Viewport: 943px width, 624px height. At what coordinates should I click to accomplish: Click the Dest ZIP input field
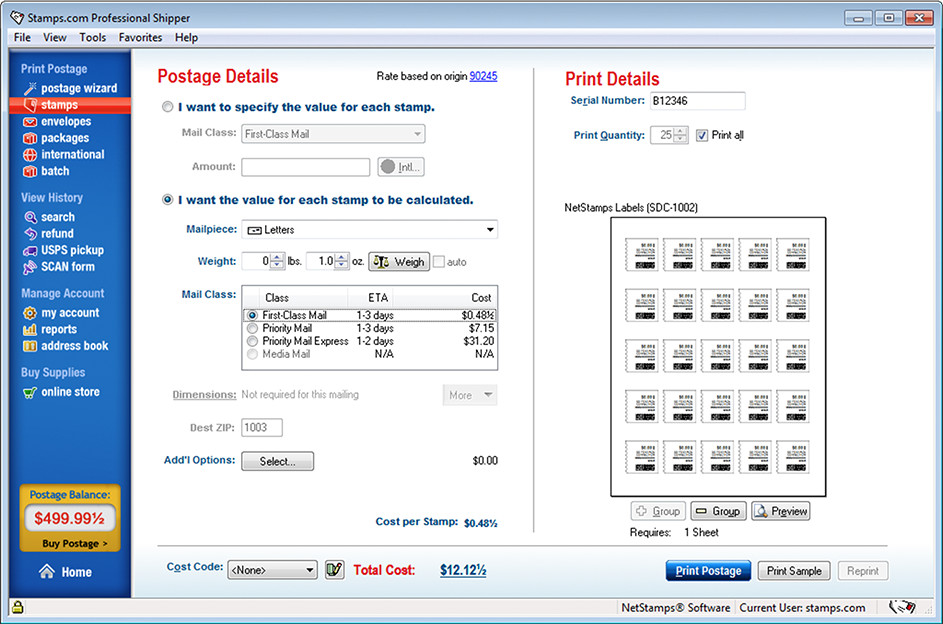[x=262, y=427]
